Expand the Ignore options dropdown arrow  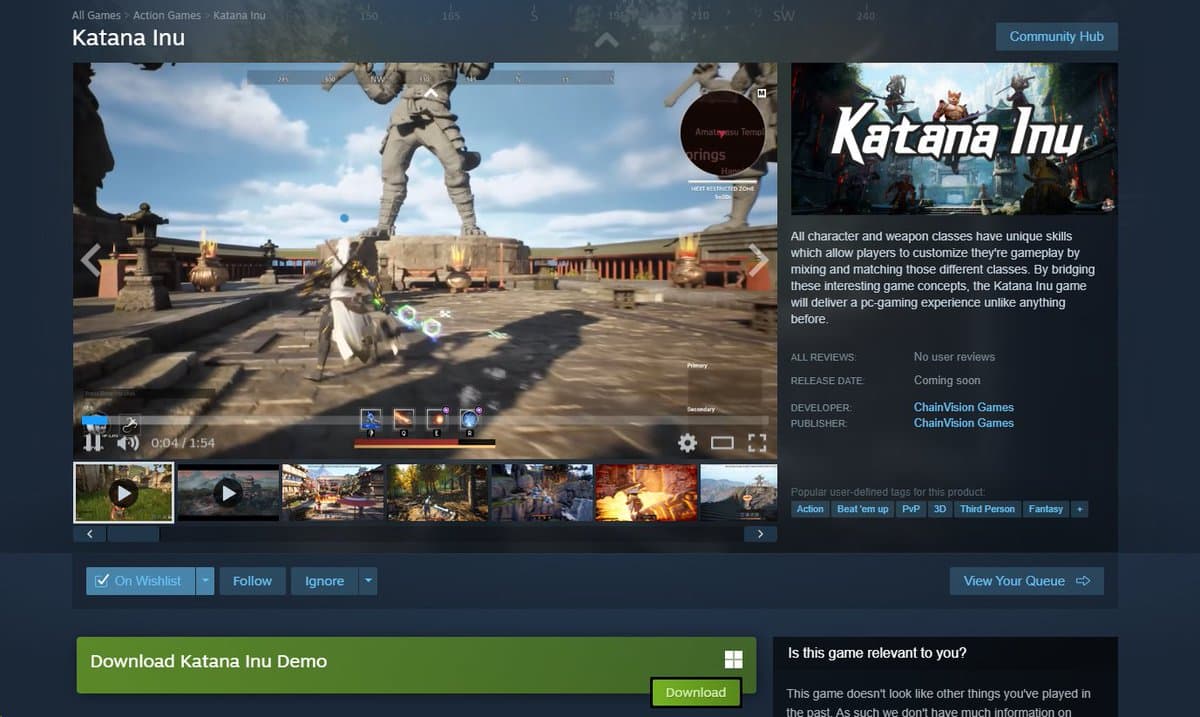point(368,581)
